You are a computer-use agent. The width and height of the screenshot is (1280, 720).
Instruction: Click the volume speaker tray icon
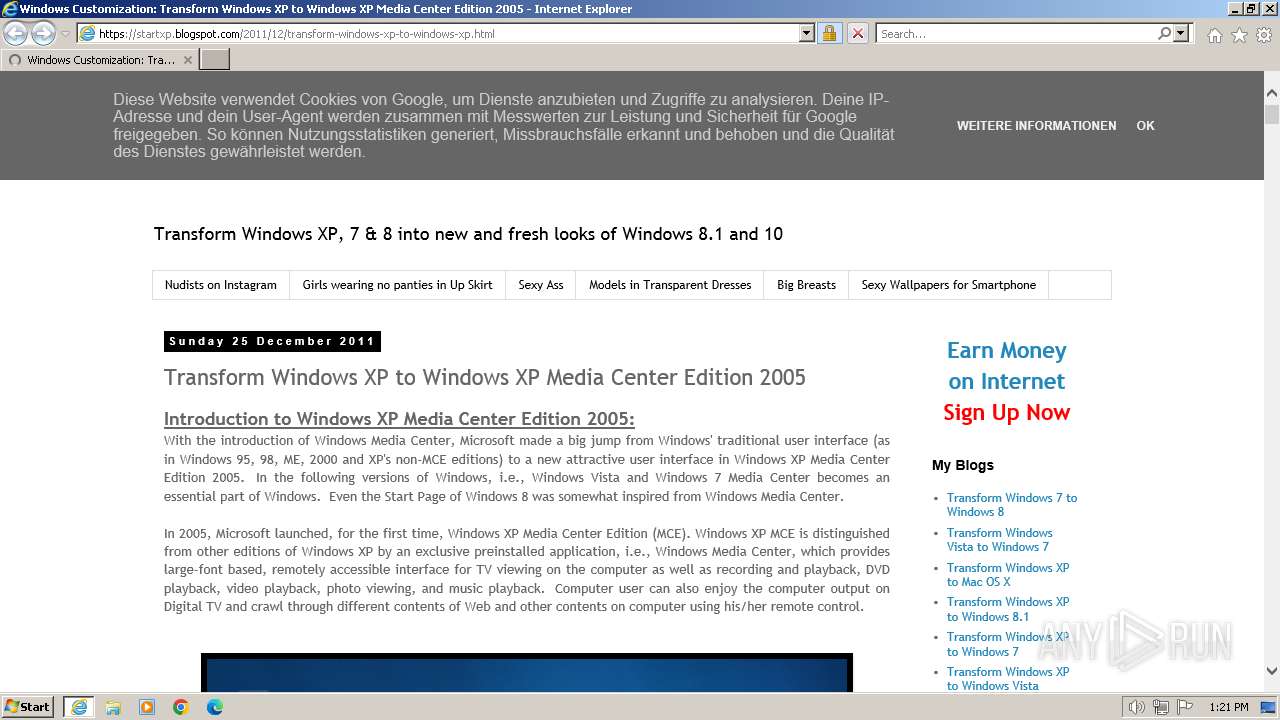(x=1137, y=707)
